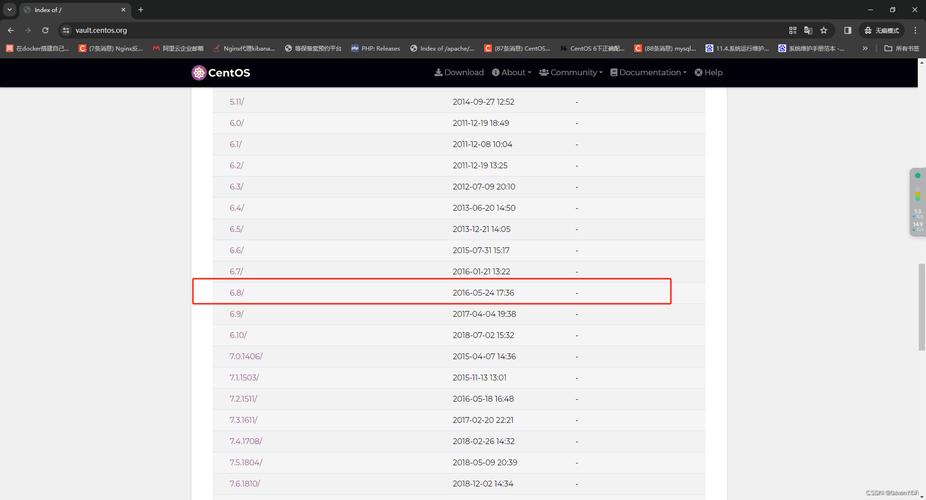Click the page vertical scrollbar thumb

(x=921, y=306)
